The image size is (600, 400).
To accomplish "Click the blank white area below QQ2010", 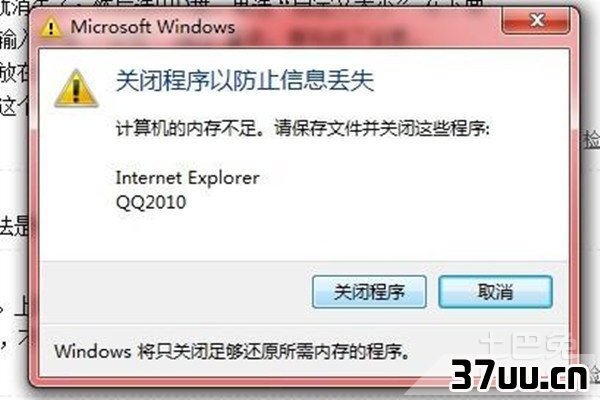I will [x=304, y=235].
